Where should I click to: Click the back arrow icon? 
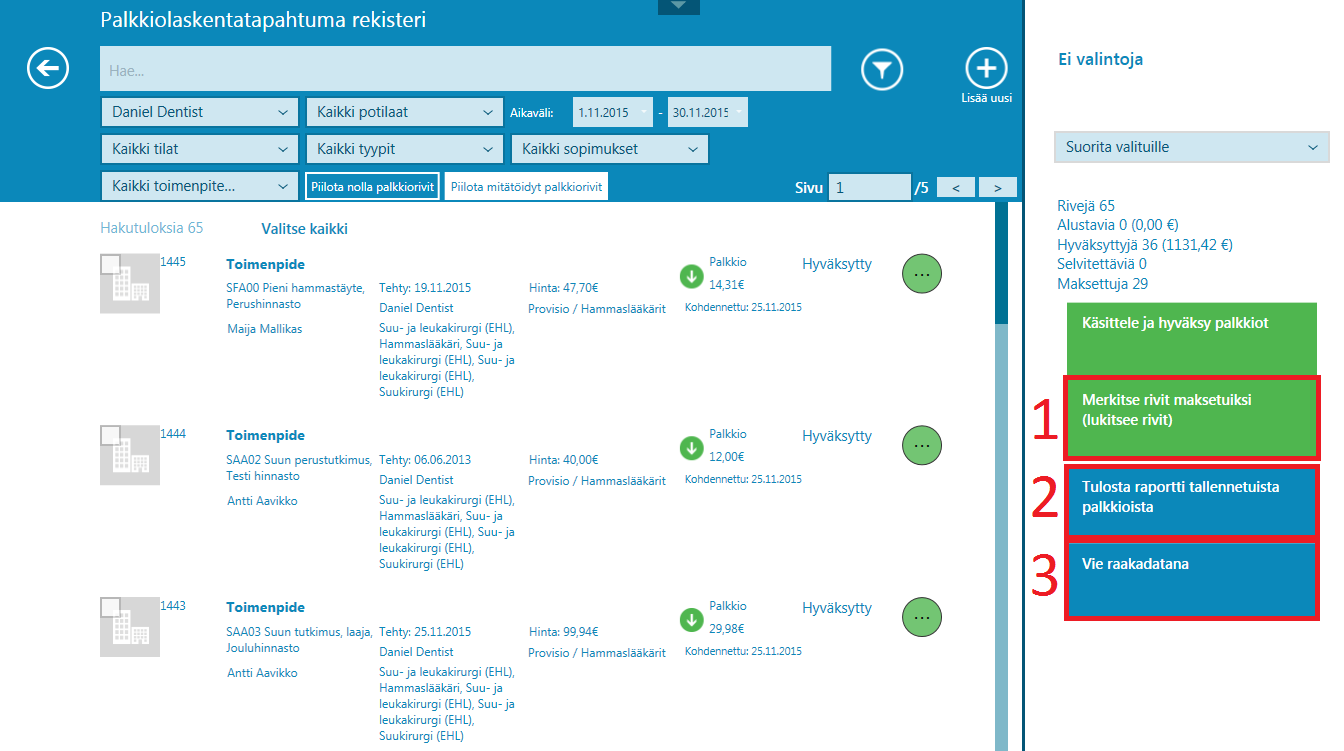point(48,69)
